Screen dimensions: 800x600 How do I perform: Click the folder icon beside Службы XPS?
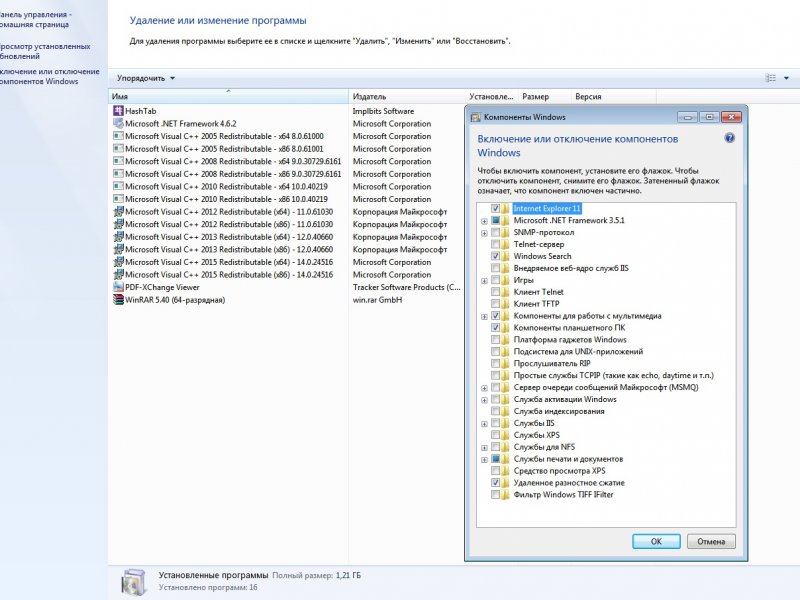[505, 435]
